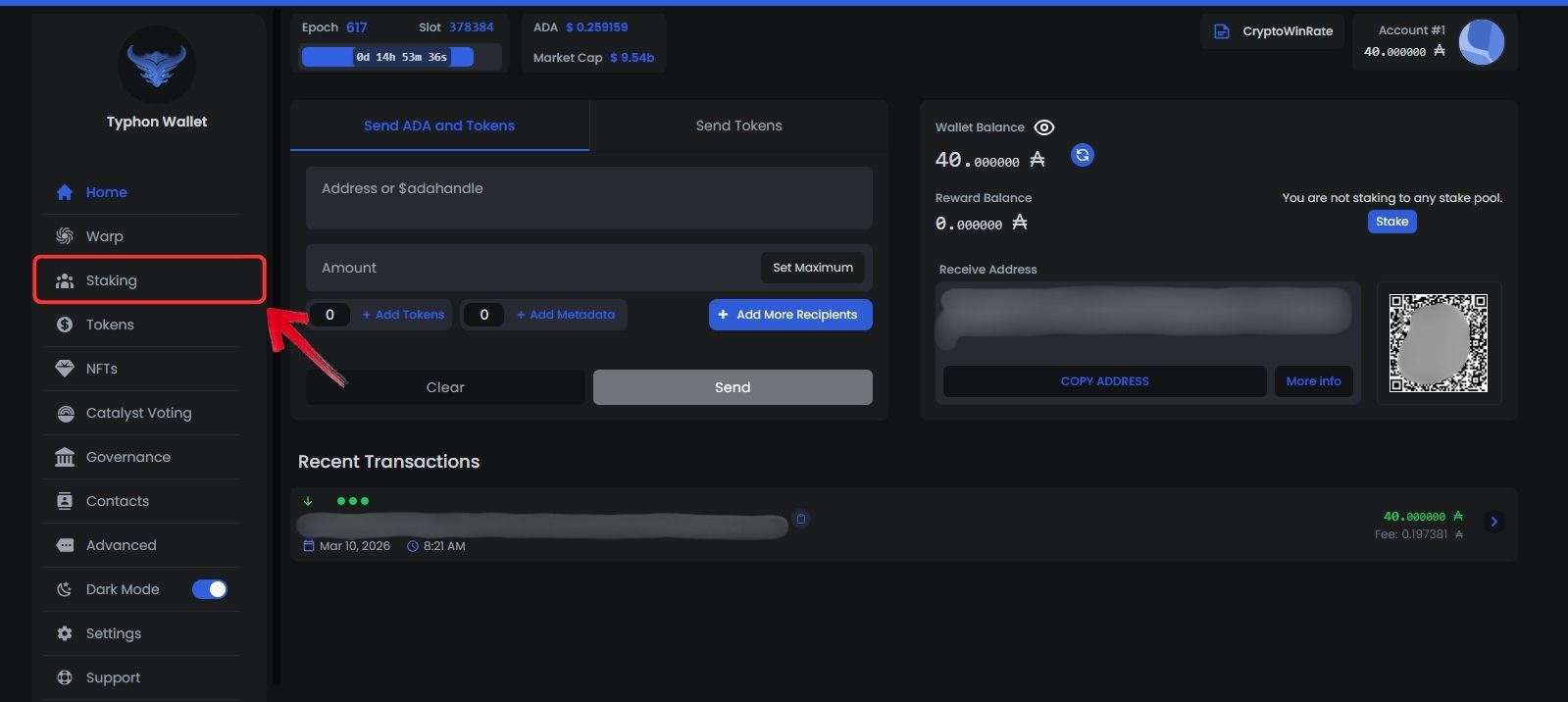Click the Warp swirl icon

(x=65, y=236)
